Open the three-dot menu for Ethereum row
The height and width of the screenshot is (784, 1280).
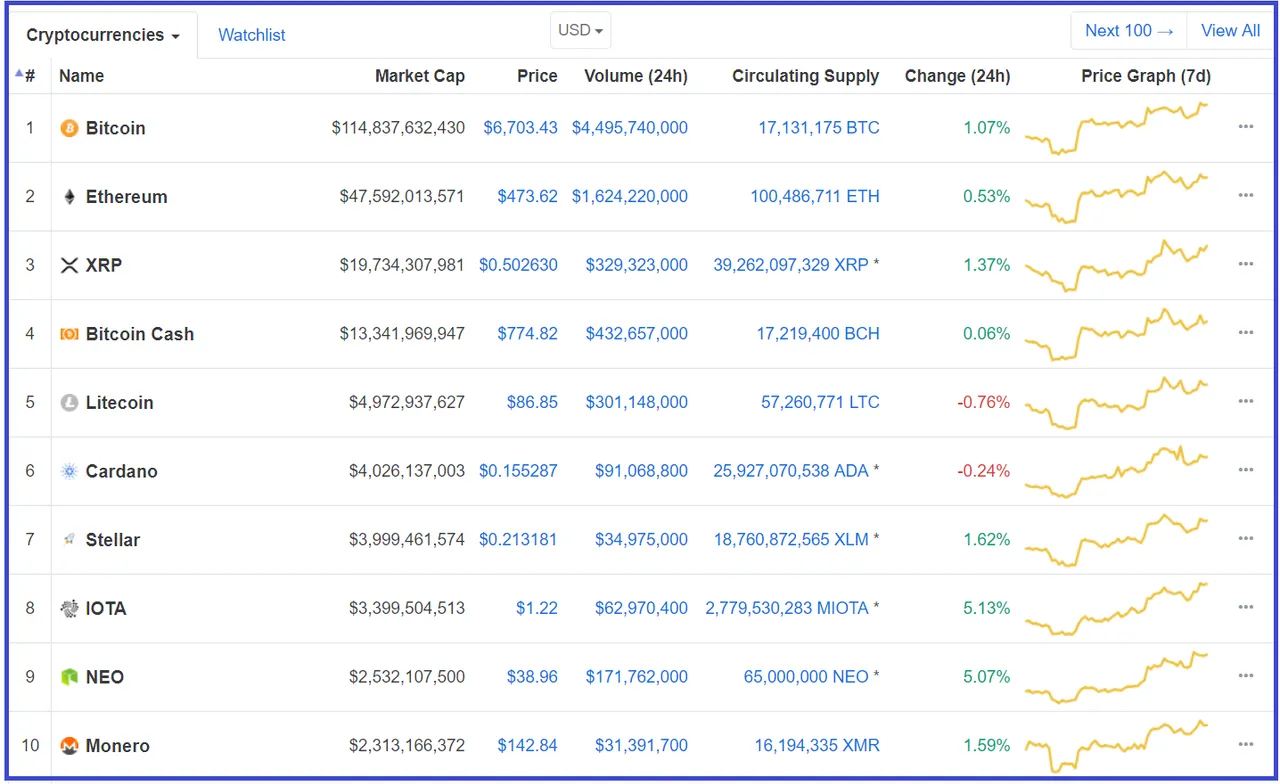point(1246,195)
